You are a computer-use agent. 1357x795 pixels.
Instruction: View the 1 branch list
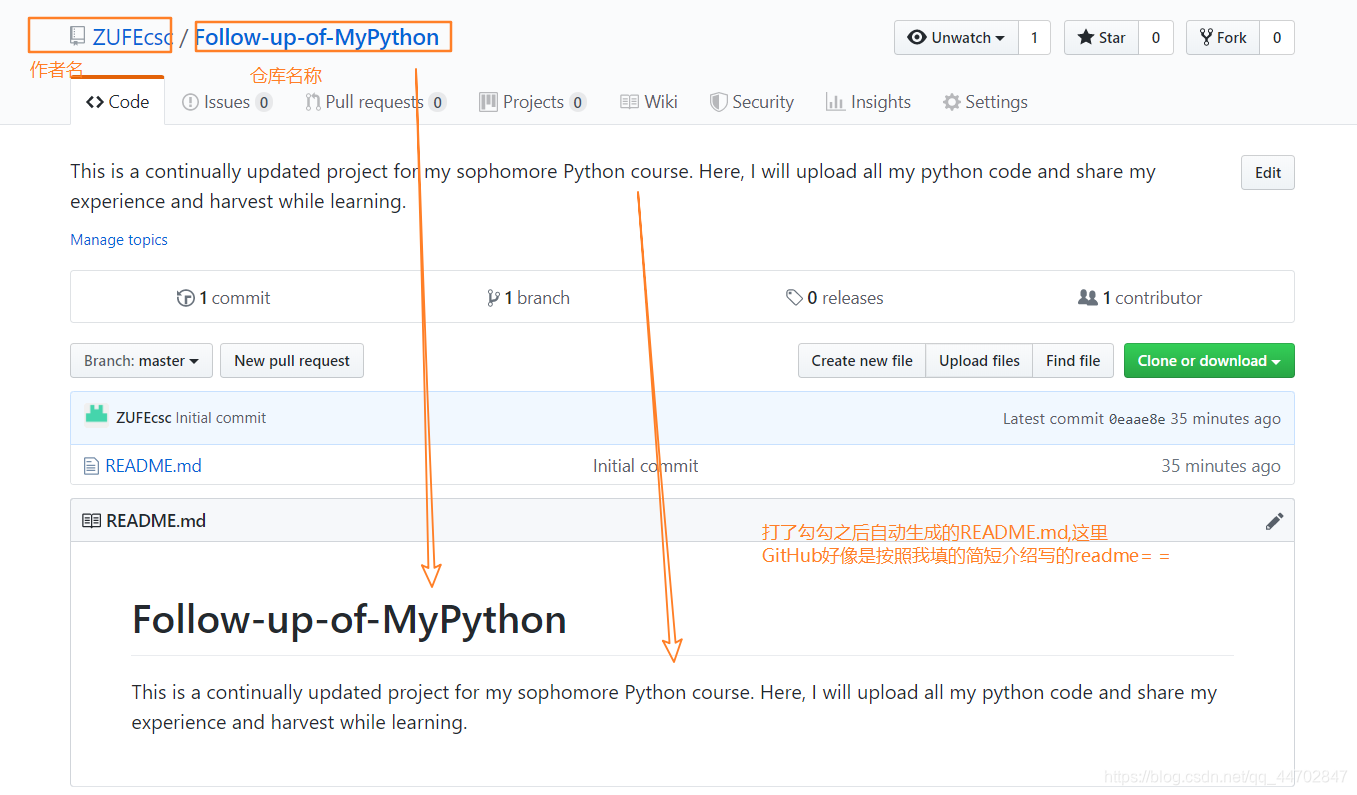point(528,298)
